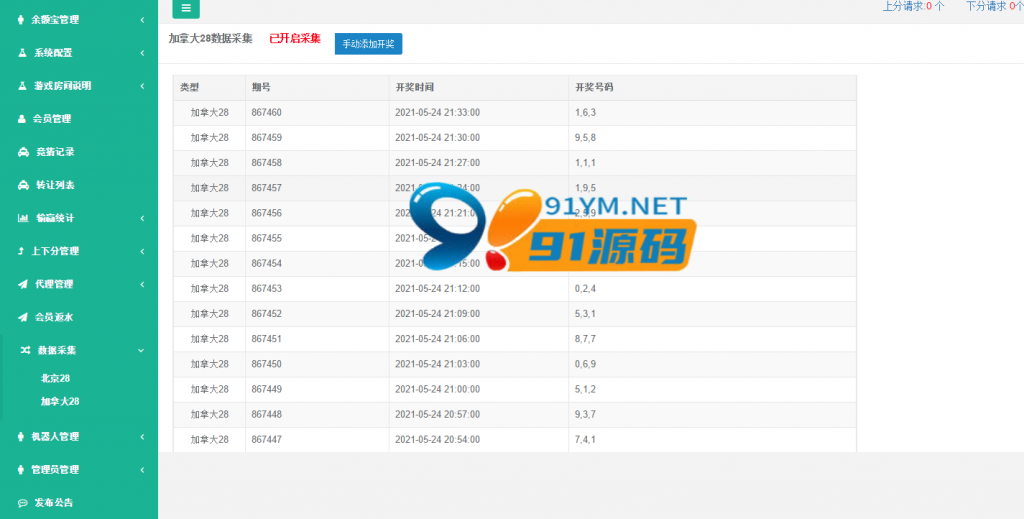
Task: Click the 输赢统计 bar chart icon
Action: click(23, 218)
